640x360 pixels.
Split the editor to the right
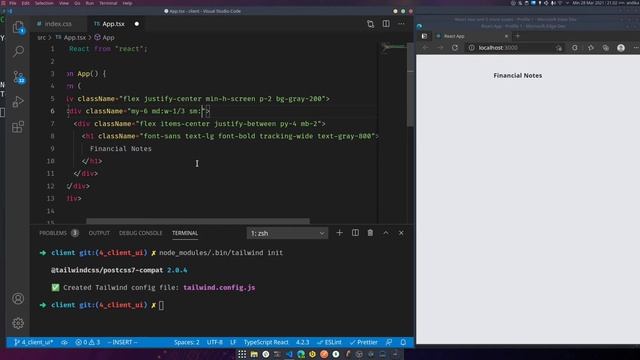[x=386, y=24]
